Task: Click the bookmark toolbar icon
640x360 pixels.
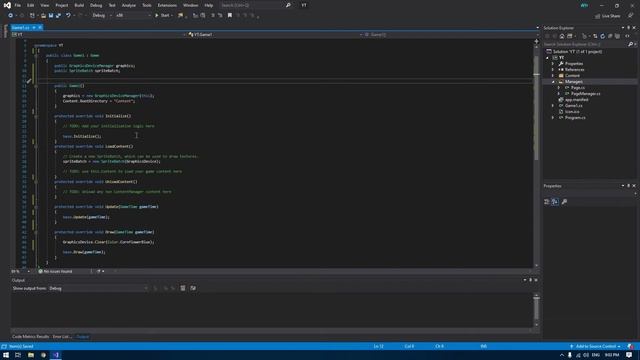Action: (x=230, y=16)
